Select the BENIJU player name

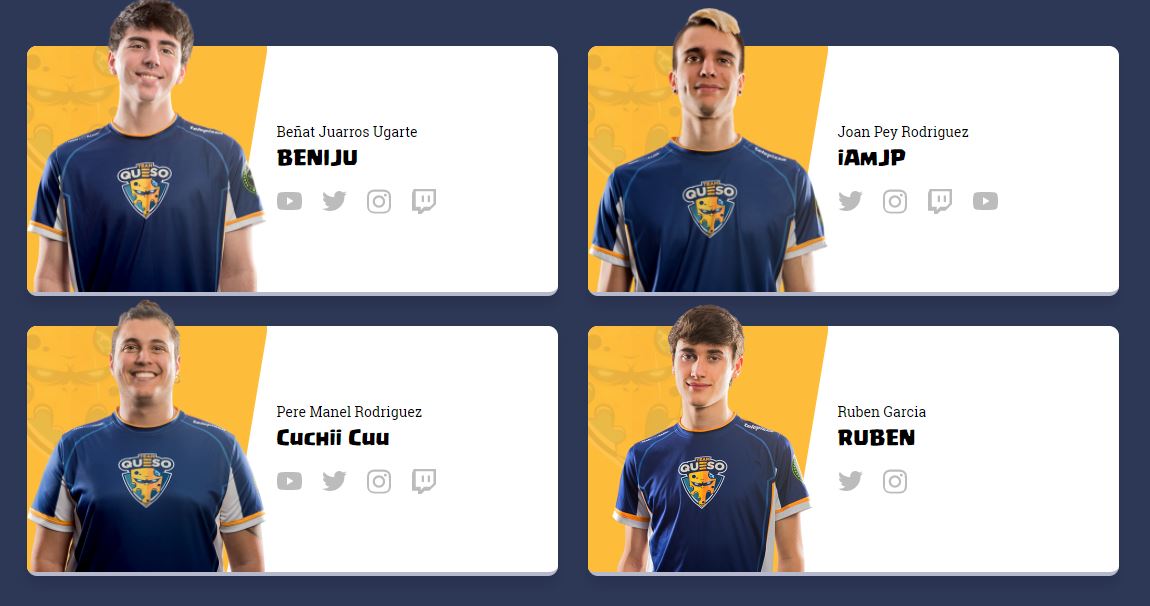(317, 158)
